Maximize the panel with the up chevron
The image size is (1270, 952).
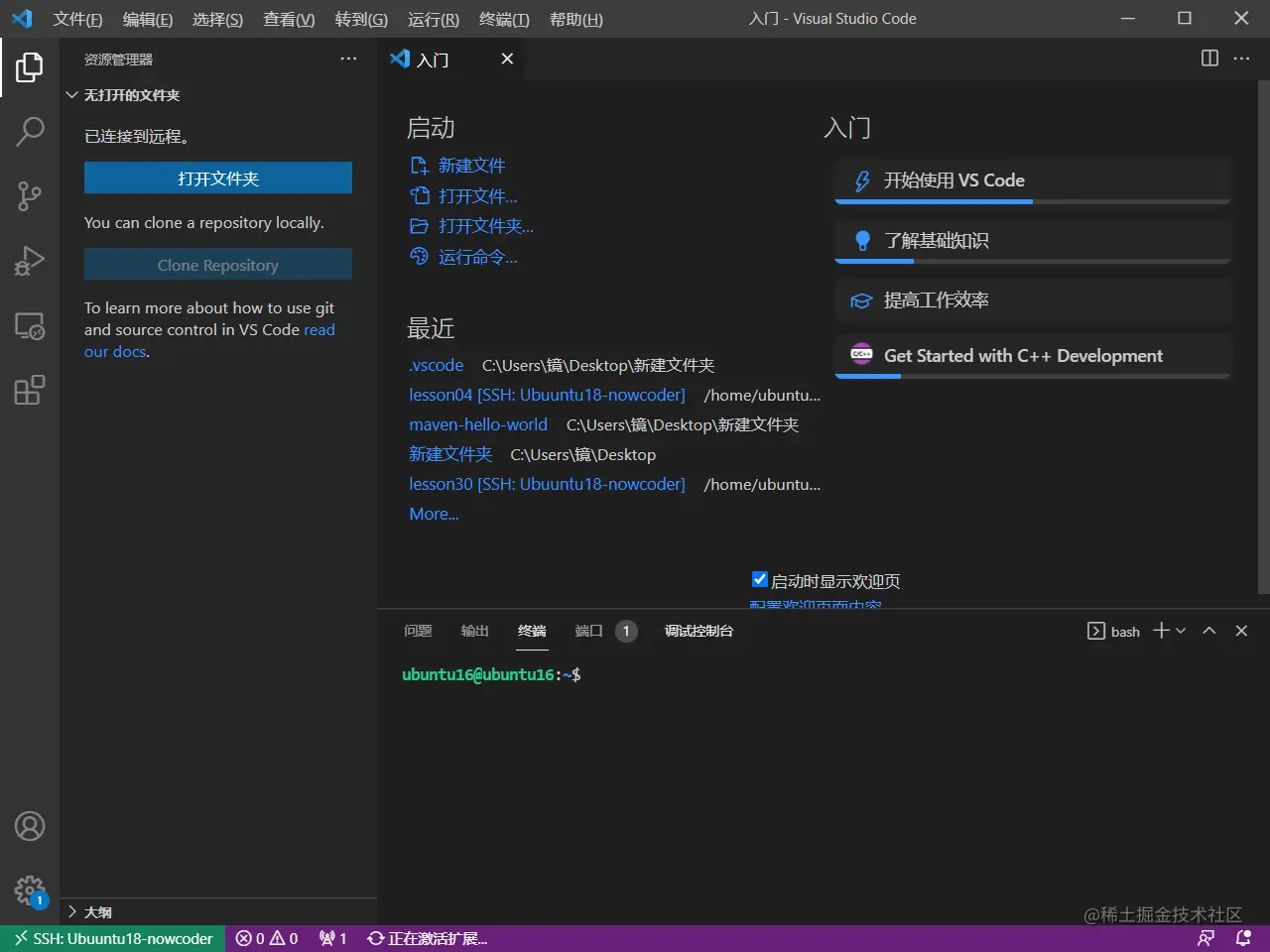point(1209,631)
